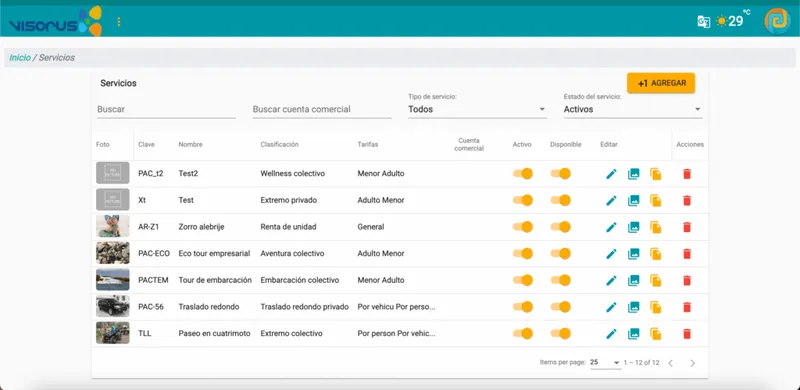Open the user profile avatar
The image size is (800, 390).
[777, 21]
